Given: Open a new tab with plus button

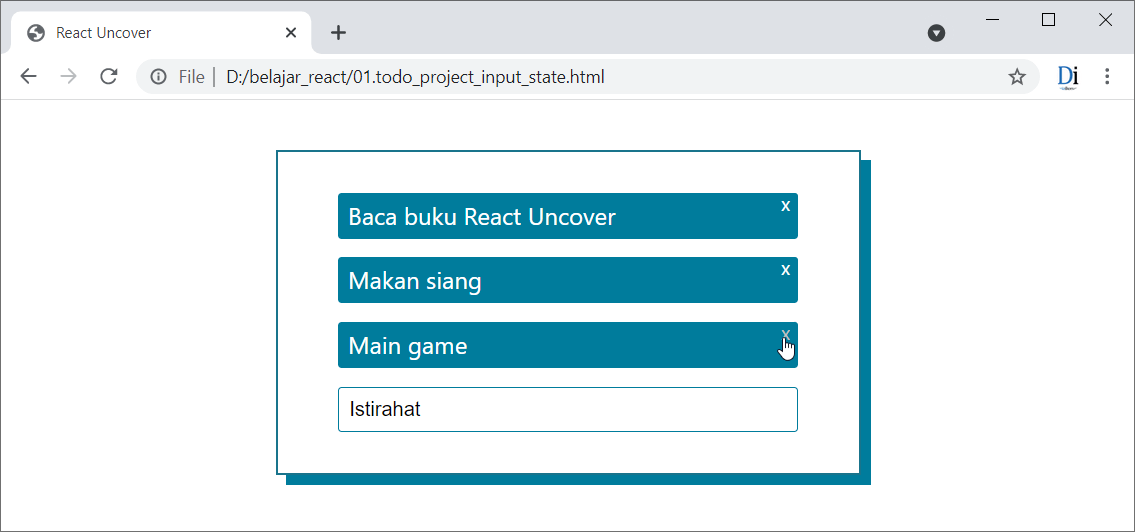Looking at the screenshot, I should coord(338,33).
